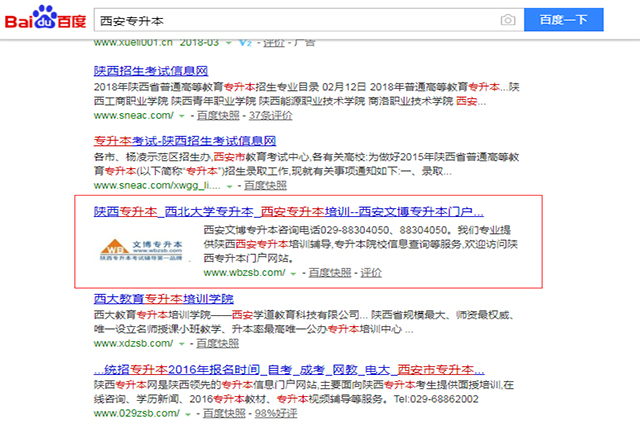Expand dropdown arrow next to www.xdzsb.com/
This screenshot has width=640, height=426.
point(182,344)
